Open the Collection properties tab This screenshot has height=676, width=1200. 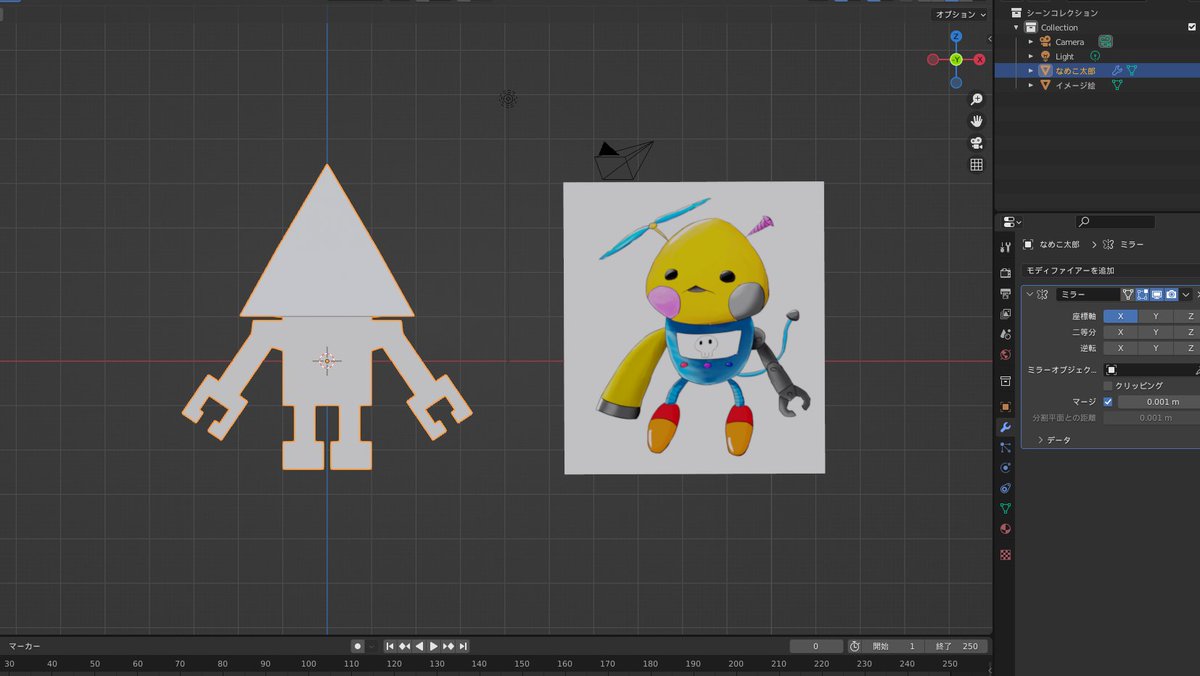click(x=1006, y=381)
